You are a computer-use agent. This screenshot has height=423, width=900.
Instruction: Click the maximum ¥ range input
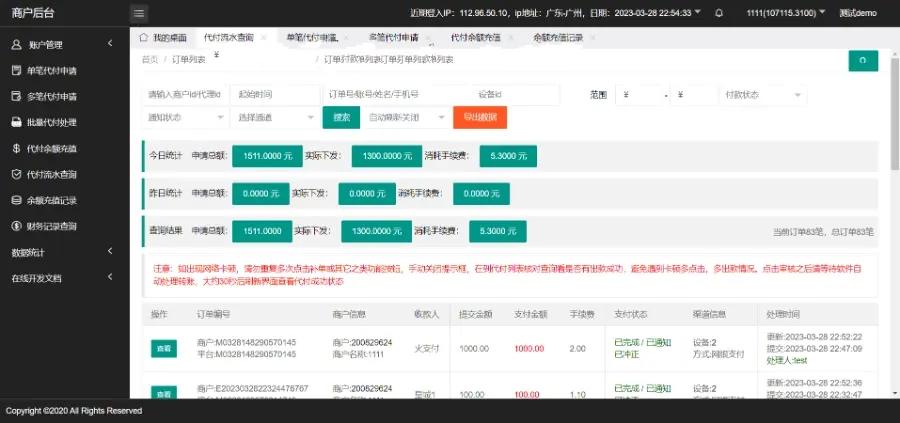(x=693, y=95)
